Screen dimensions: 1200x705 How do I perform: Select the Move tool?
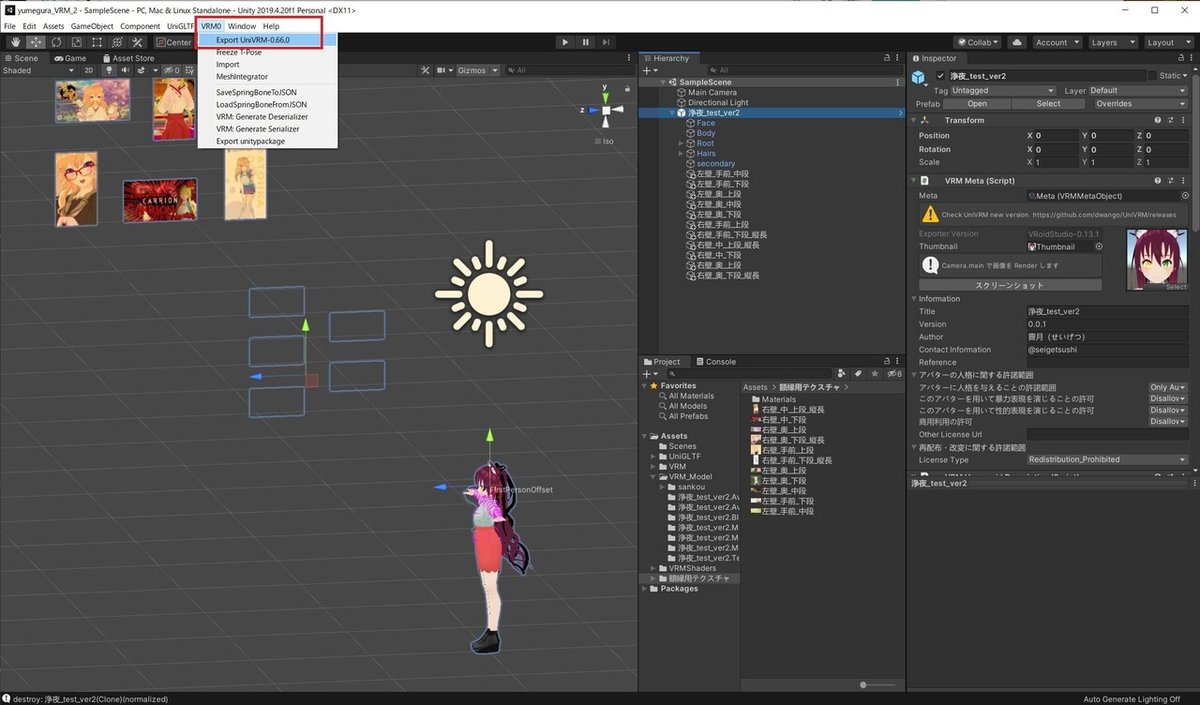point(36,42)
